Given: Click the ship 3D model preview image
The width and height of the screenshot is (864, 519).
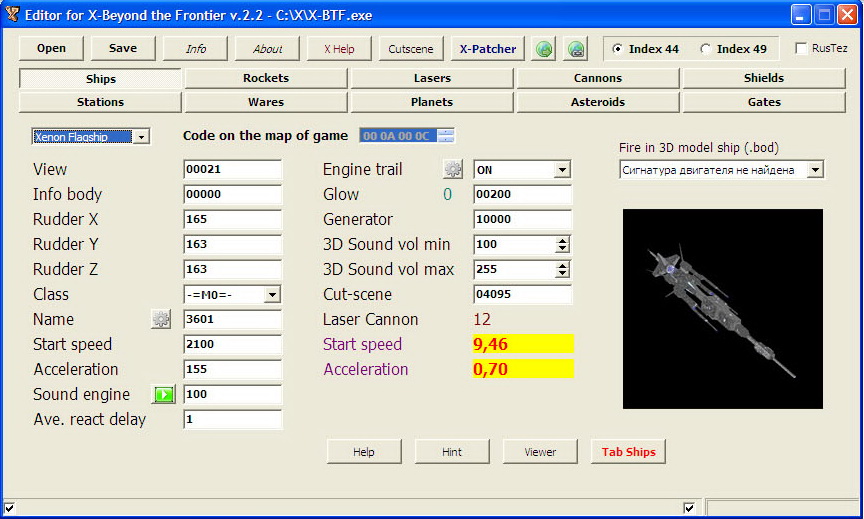Looking at the screenshot, I should tap(722, 308).
